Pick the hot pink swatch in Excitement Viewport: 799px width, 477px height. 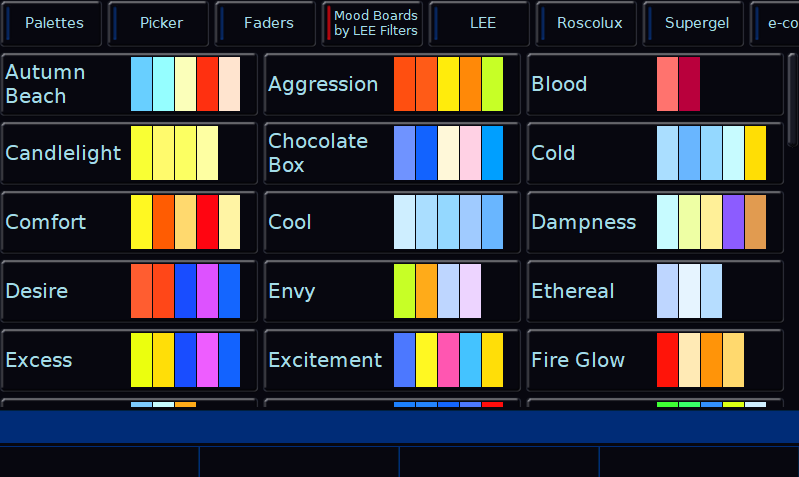coord(448,360)
